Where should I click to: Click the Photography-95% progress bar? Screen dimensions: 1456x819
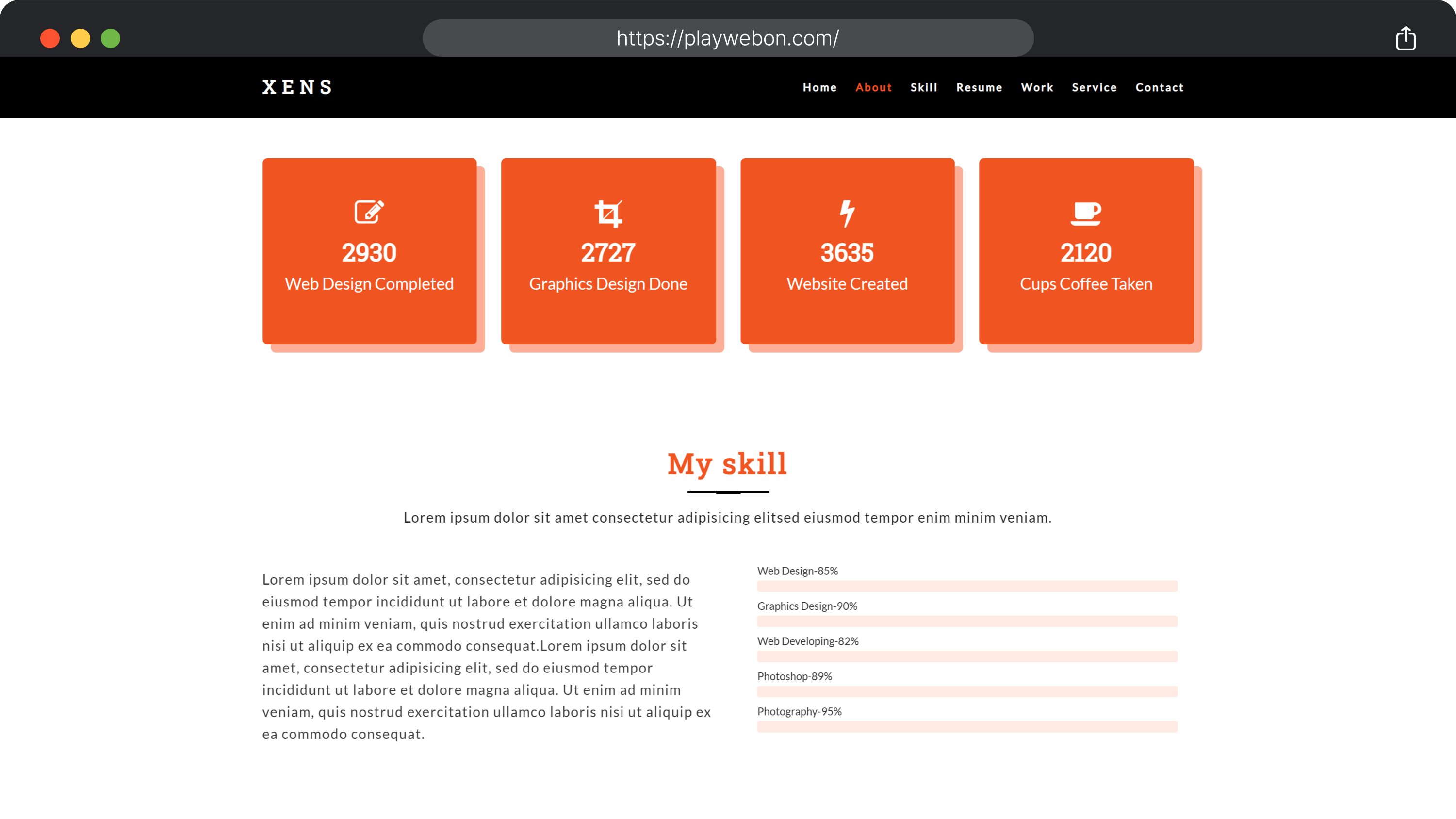tap(966, 726)
